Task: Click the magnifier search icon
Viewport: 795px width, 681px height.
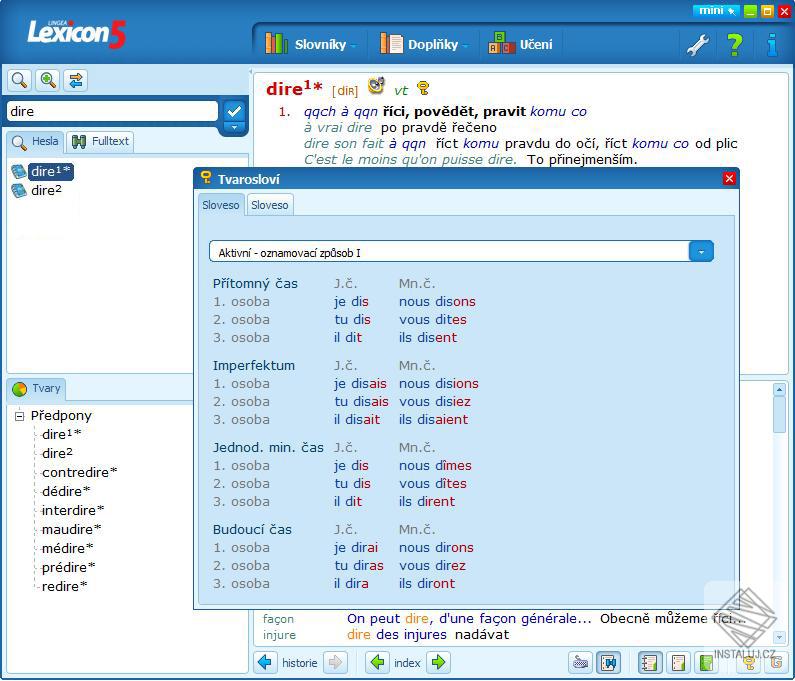Action: [x=19, y=80]
